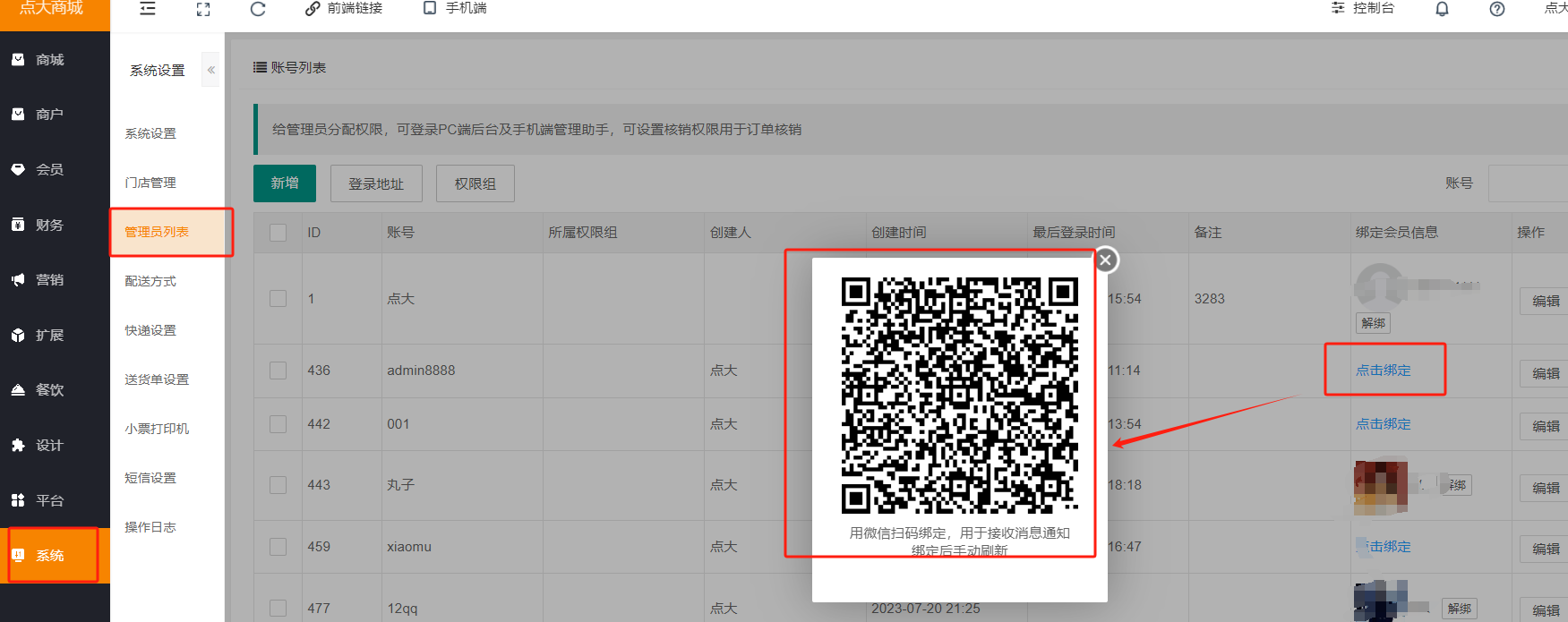This screenshot has width=1568, height=622.
Task: Click 编辑 for the ID 442 row
Action: [x=1545, y=426]
